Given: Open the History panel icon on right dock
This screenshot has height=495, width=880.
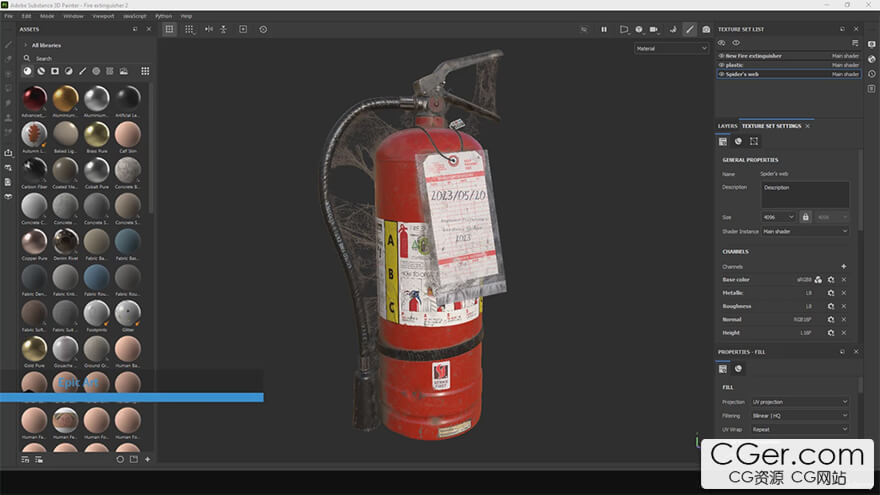Looking at the screenshot, I should 872,88.
